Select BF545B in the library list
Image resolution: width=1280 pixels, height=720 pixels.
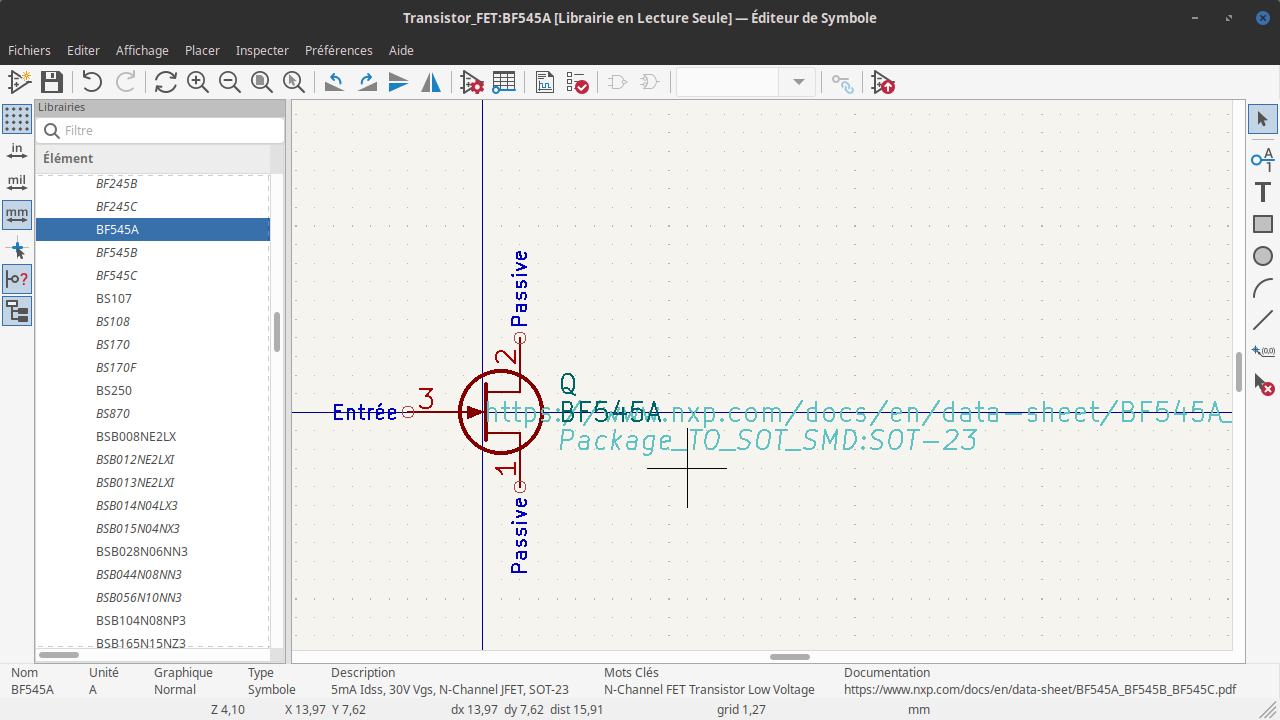(153, 253)
